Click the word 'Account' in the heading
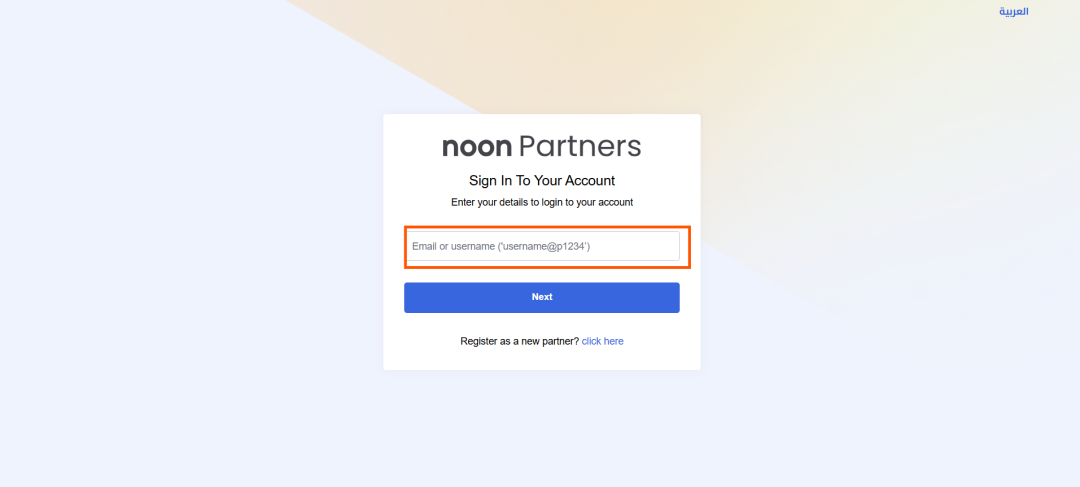The height and width of the screenshot is (487, 1080). [x=590, y=180]
